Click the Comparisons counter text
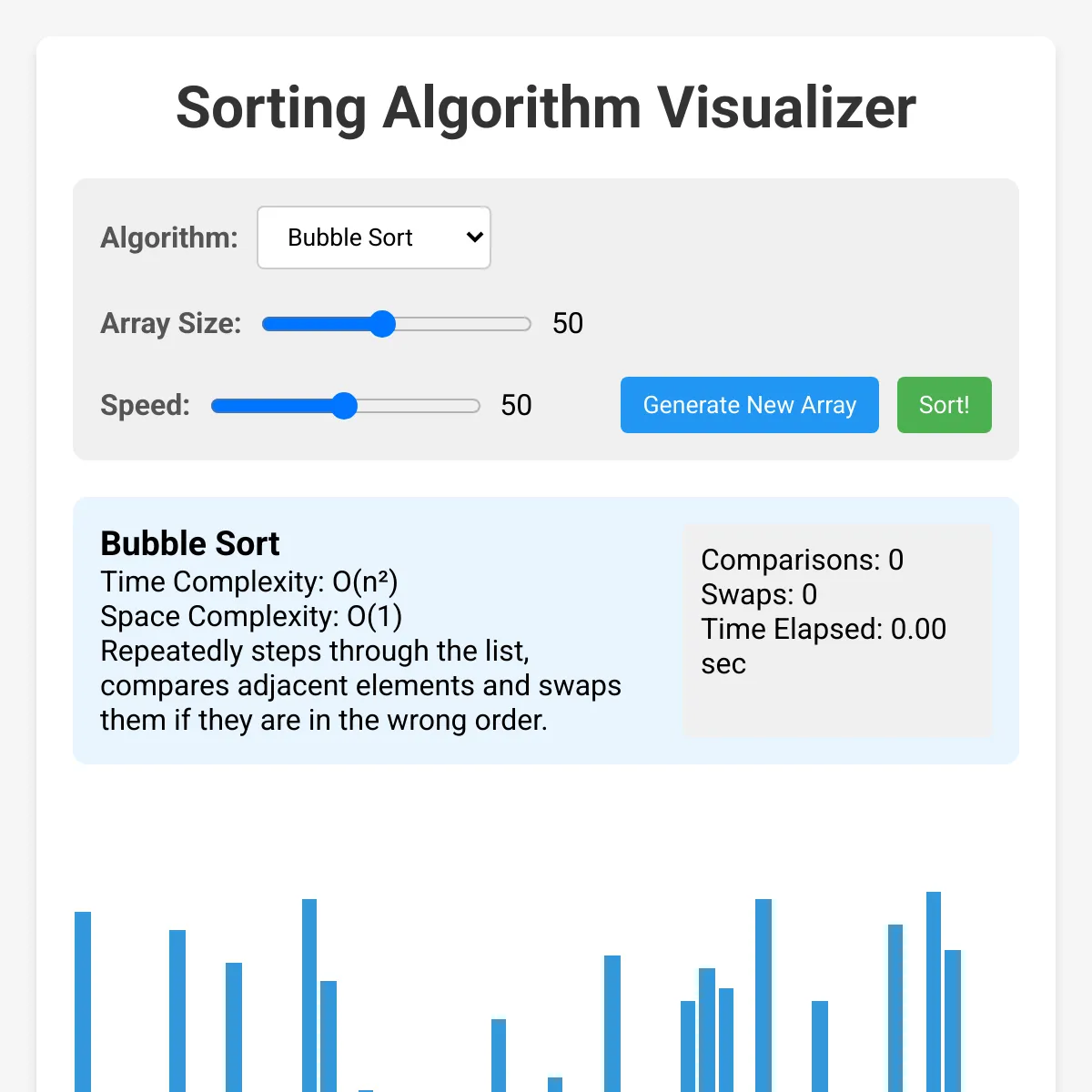The height and width of the screenshot is (1092, 1092). (802, 560)
